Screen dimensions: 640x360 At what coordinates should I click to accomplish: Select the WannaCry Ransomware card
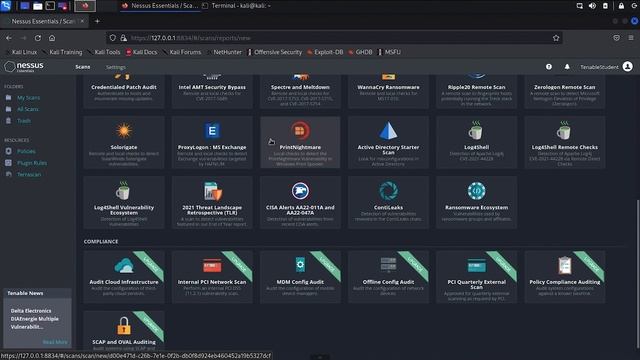point(388,91)
